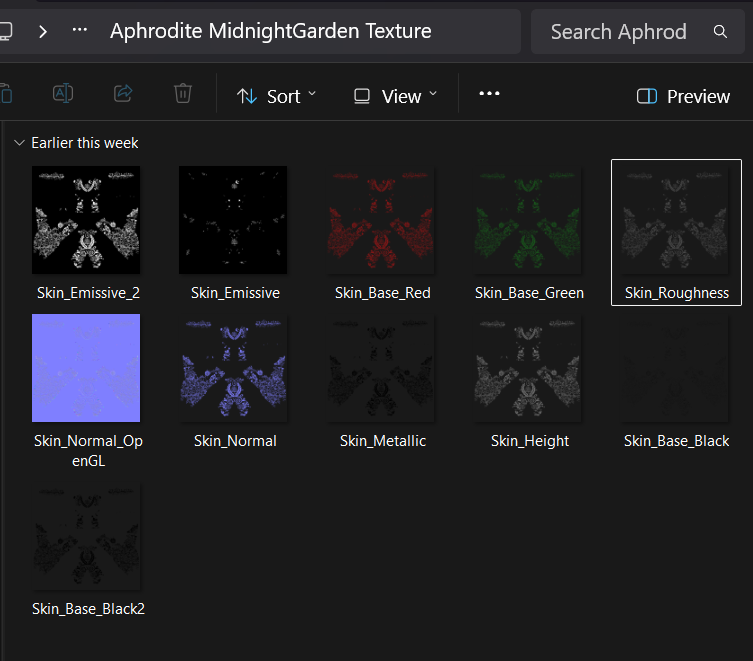Click the Skin_Base_Green file name
This screenshot has height=661, width=753.
[529, 293]
